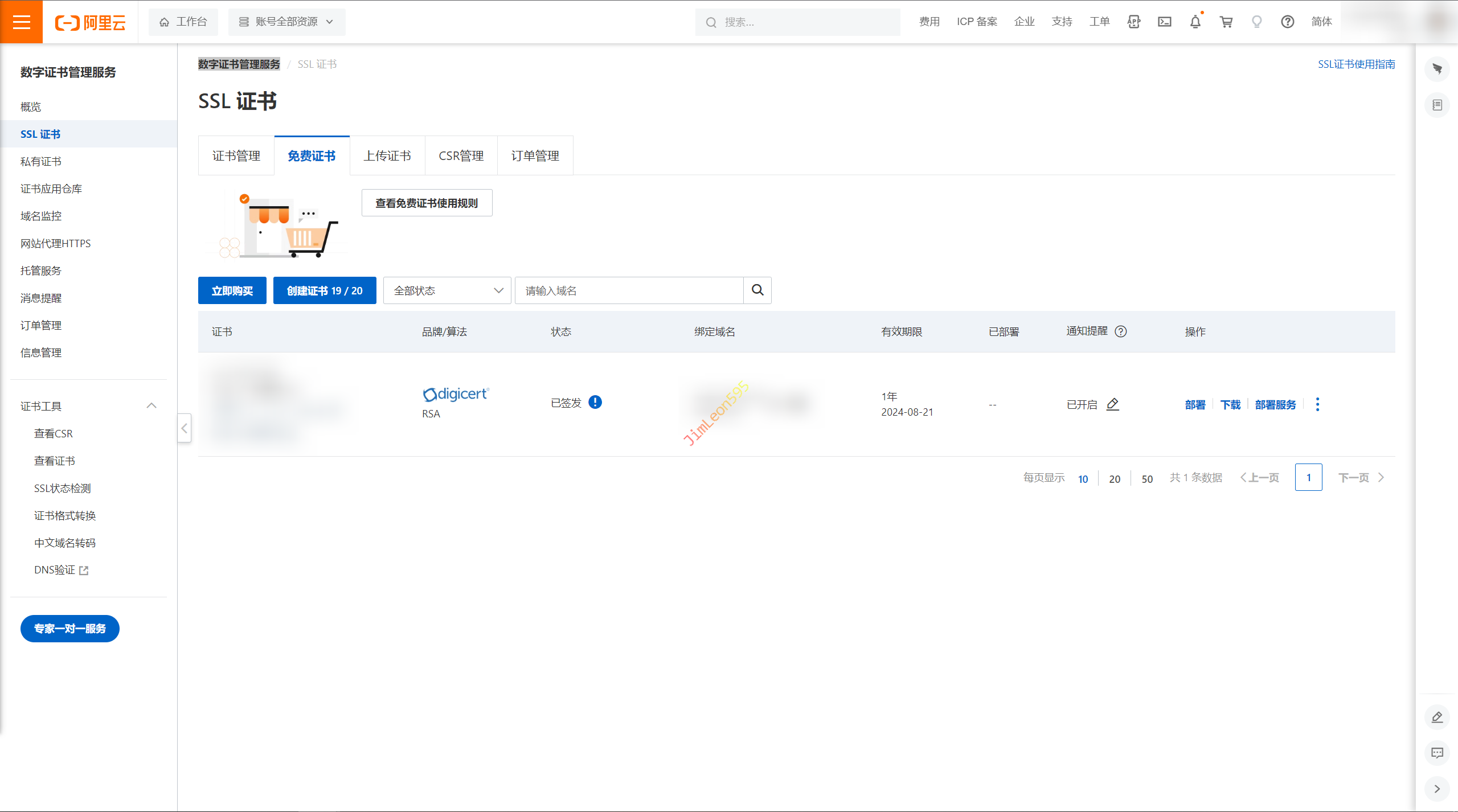Collapse the 证书工具 section
Image resolution: width=1458 pixels, height=812 pixels.
pyautogui.click(x=151, y=406)
